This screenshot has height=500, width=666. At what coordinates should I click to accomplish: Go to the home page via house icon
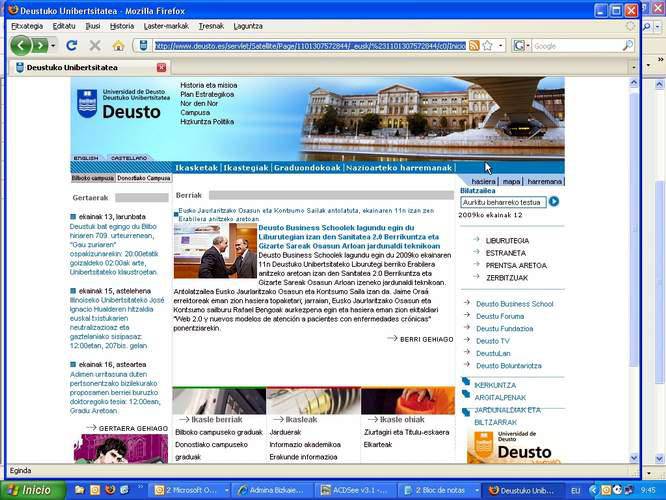pos(118,45)
